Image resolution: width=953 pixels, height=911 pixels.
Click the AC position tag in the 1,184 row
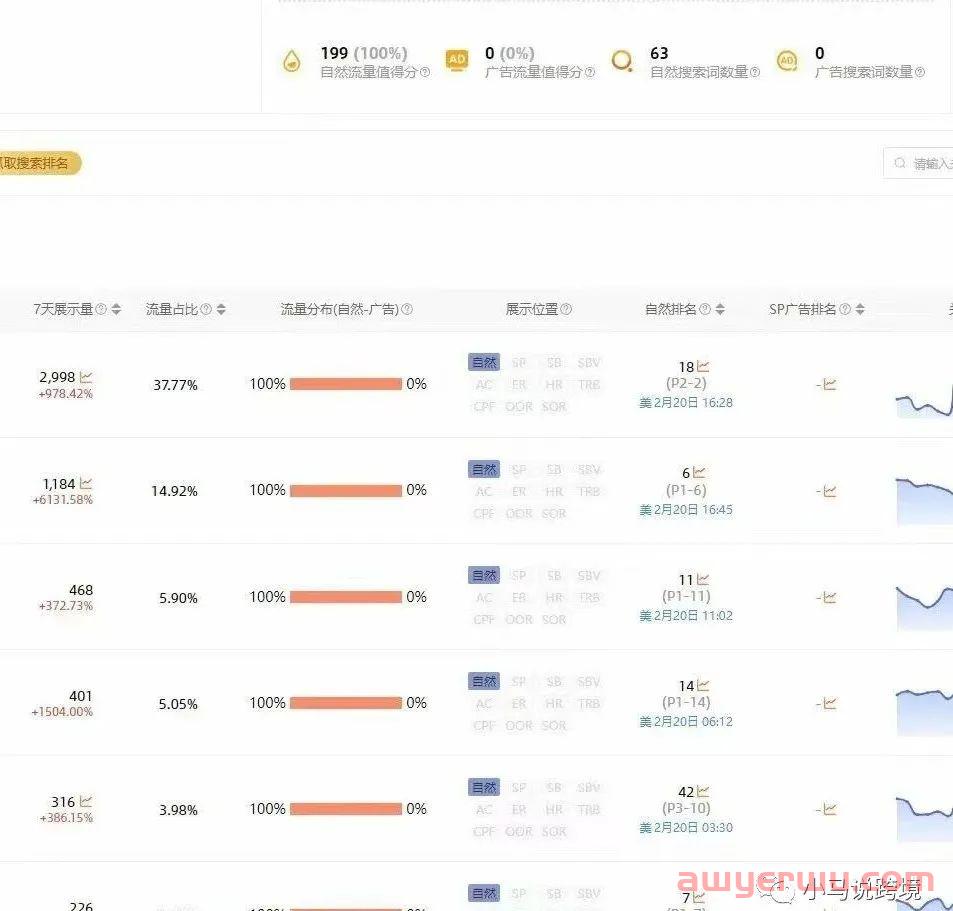point(484,492)
